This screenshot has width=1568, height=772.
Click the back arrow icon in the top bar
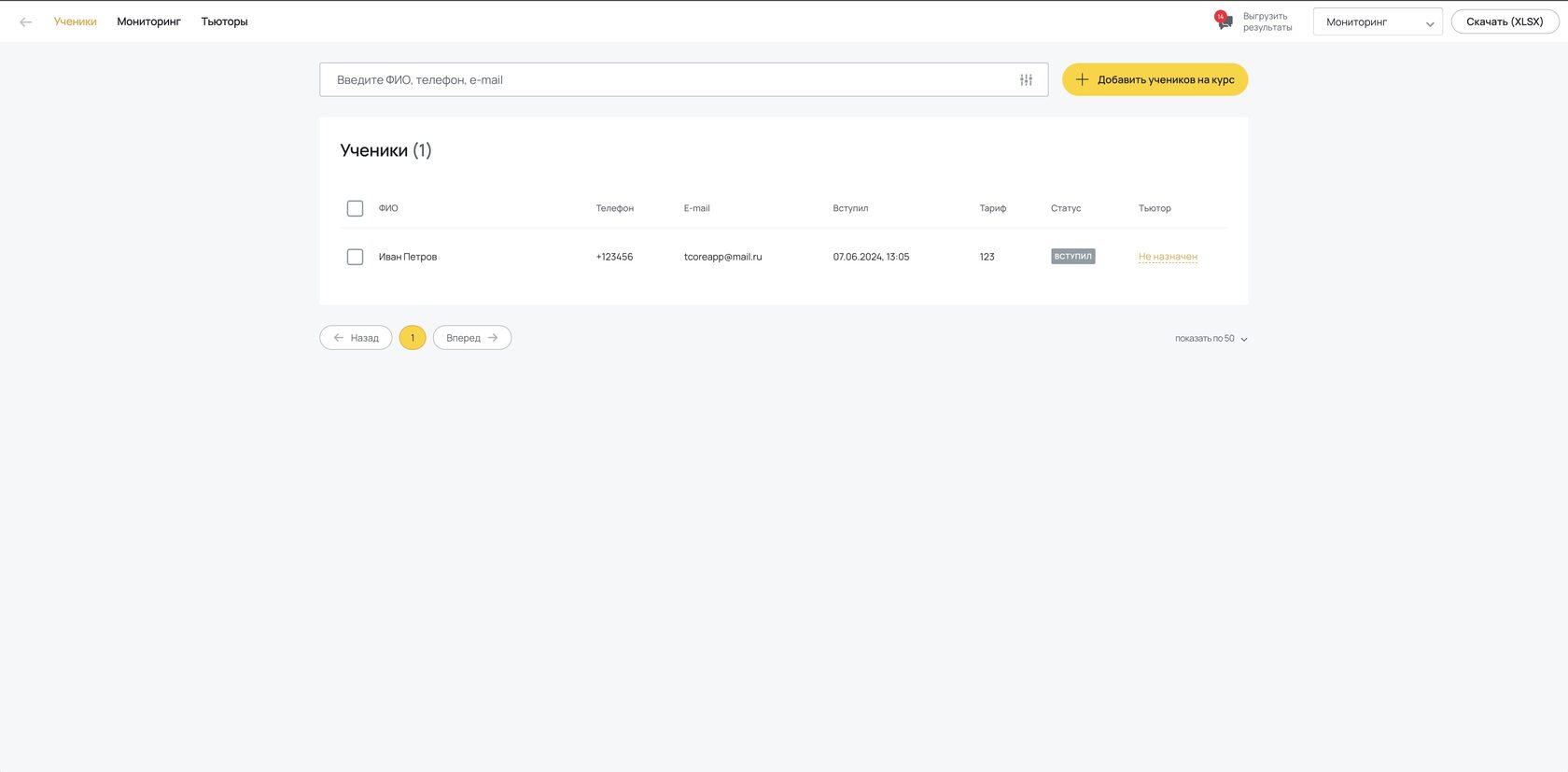[x=26, y=21]
